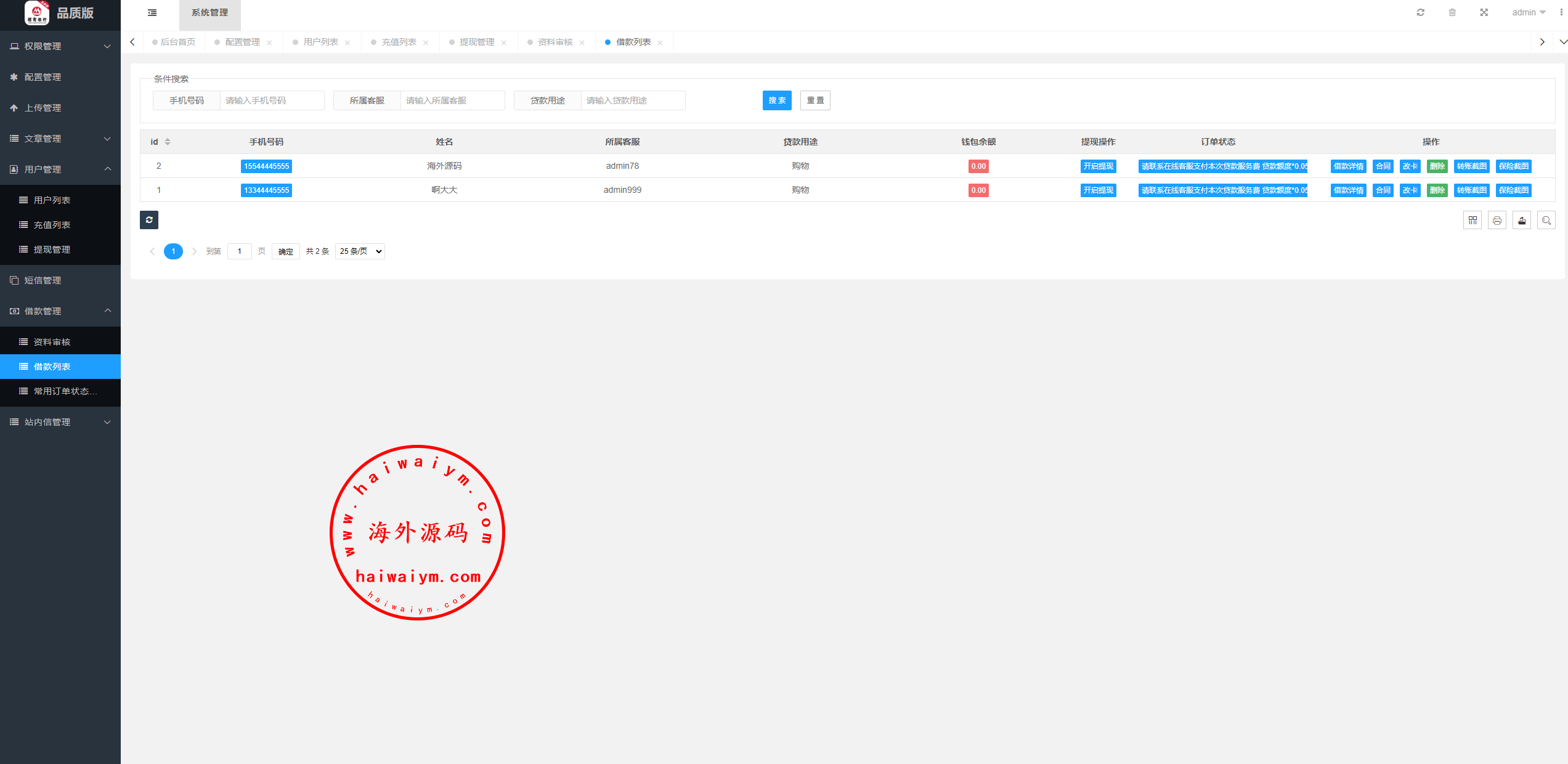The width and height of the screenshot is (1568, 764).
Task: Open the admin user dropdown
Action: (x=1529, y=12)
